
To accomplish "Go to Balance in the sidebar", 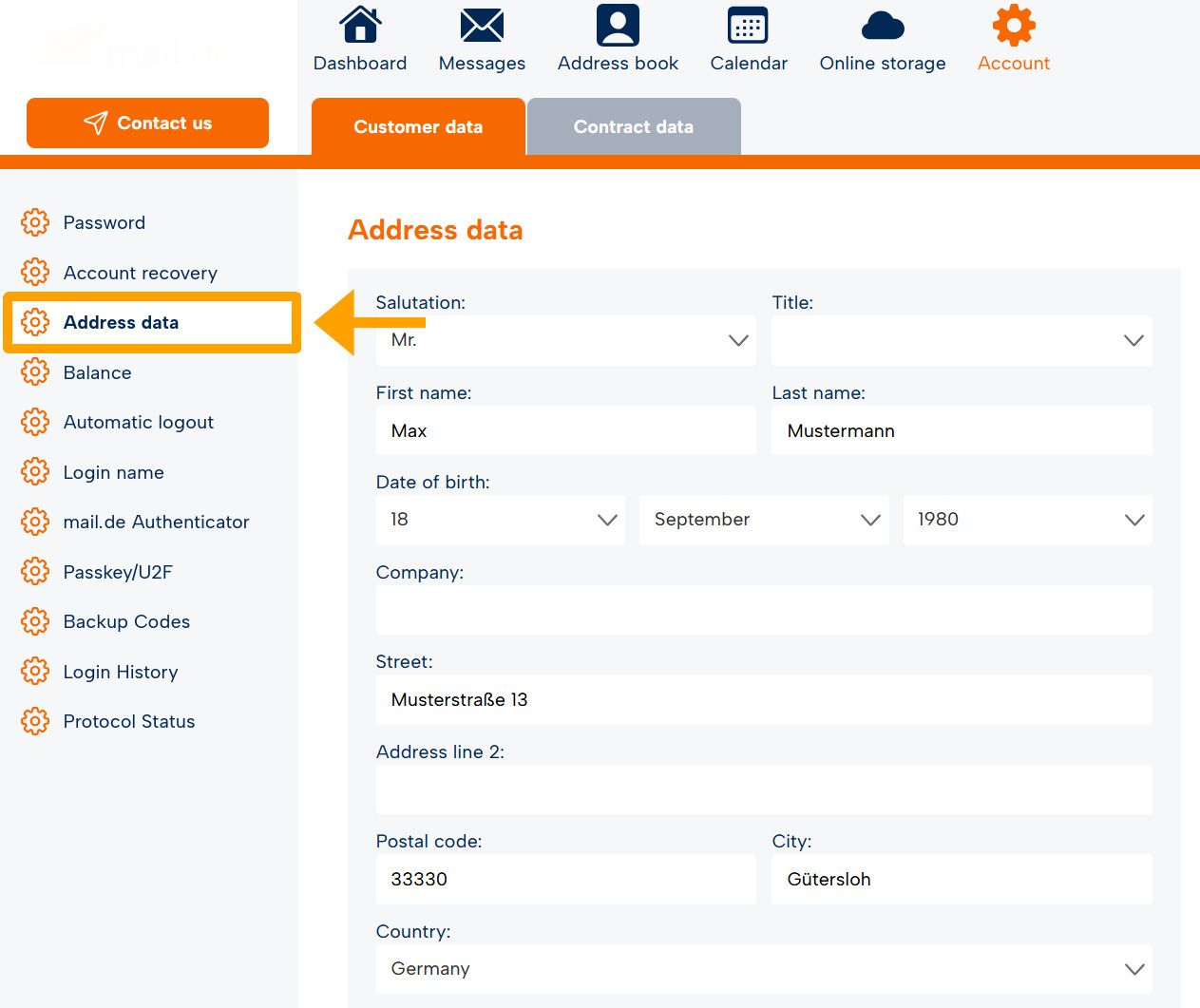I will tap(98, 372).
